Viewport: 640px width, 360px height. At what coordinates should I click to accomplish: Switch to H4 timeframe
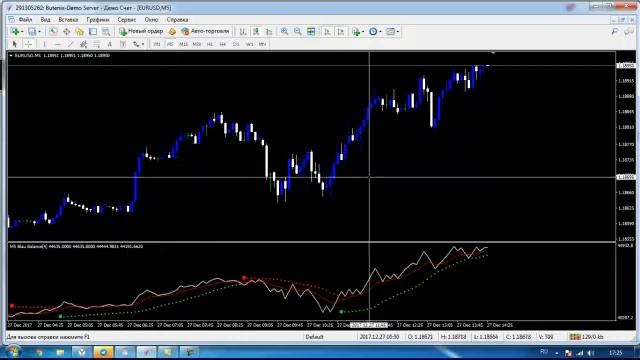pyautogui.click(x=223, y=44)
